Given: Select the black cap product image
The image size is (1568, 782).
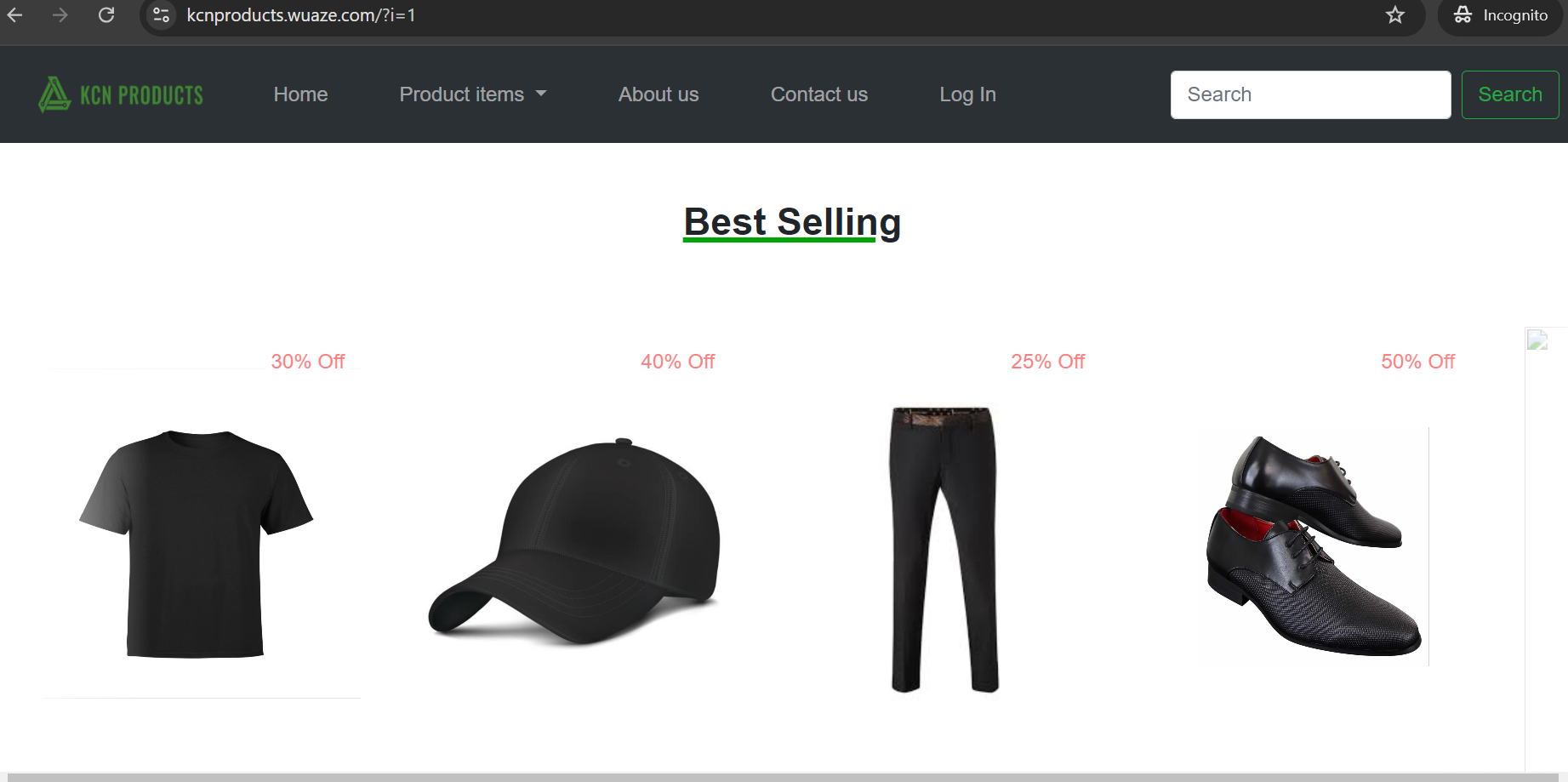Looking at the screenshot, I should click(574, 541).
